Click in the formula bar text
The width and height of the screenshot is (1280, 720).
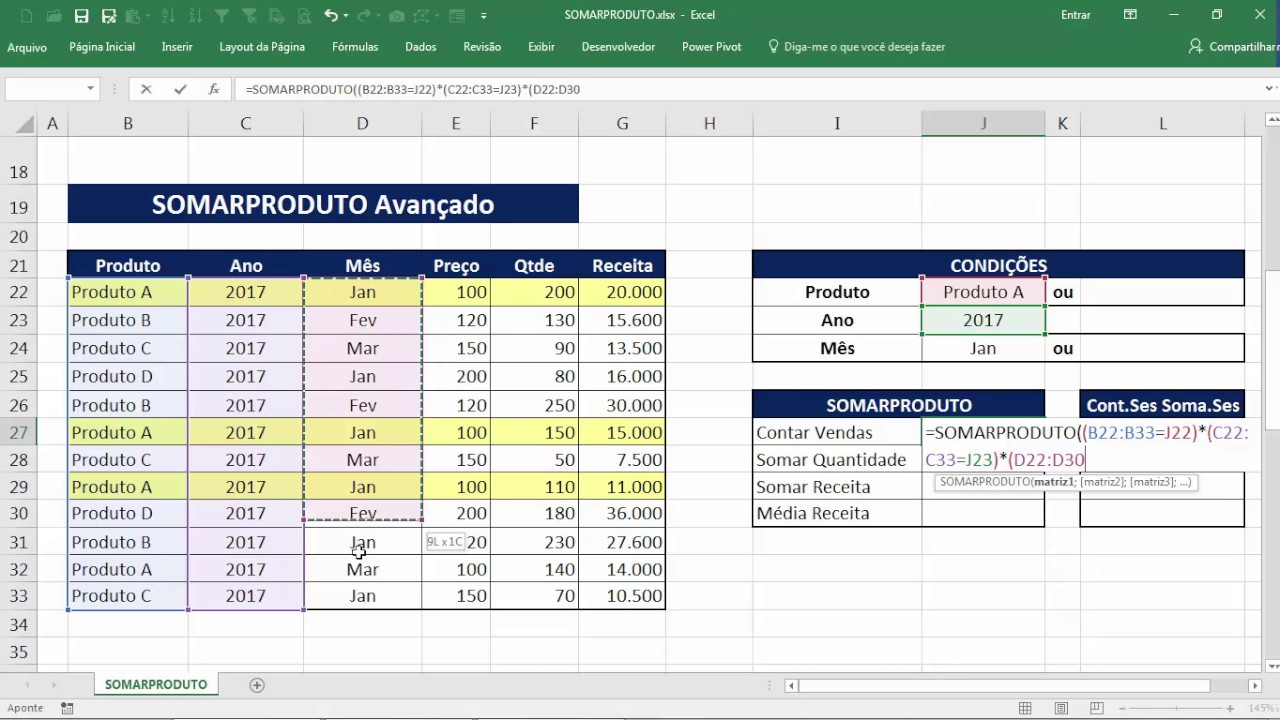click(412, 89)
